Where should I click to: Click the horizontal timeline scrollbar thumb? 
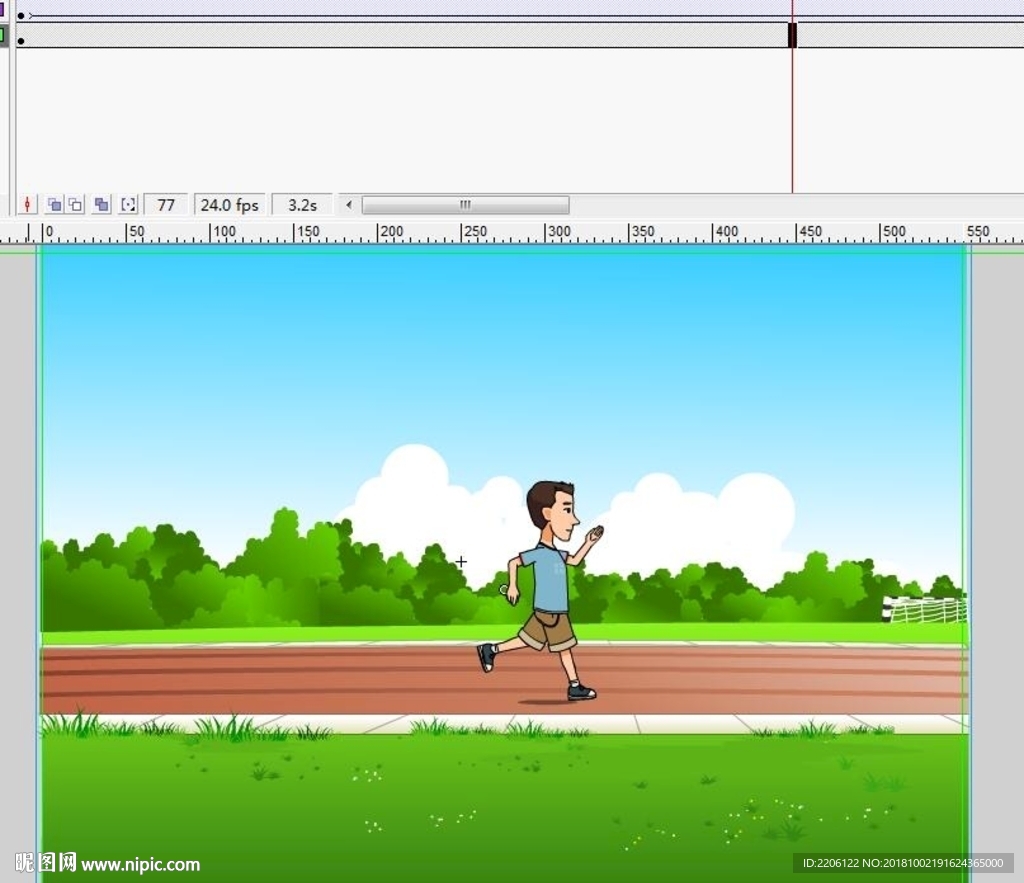click(465, 205)
